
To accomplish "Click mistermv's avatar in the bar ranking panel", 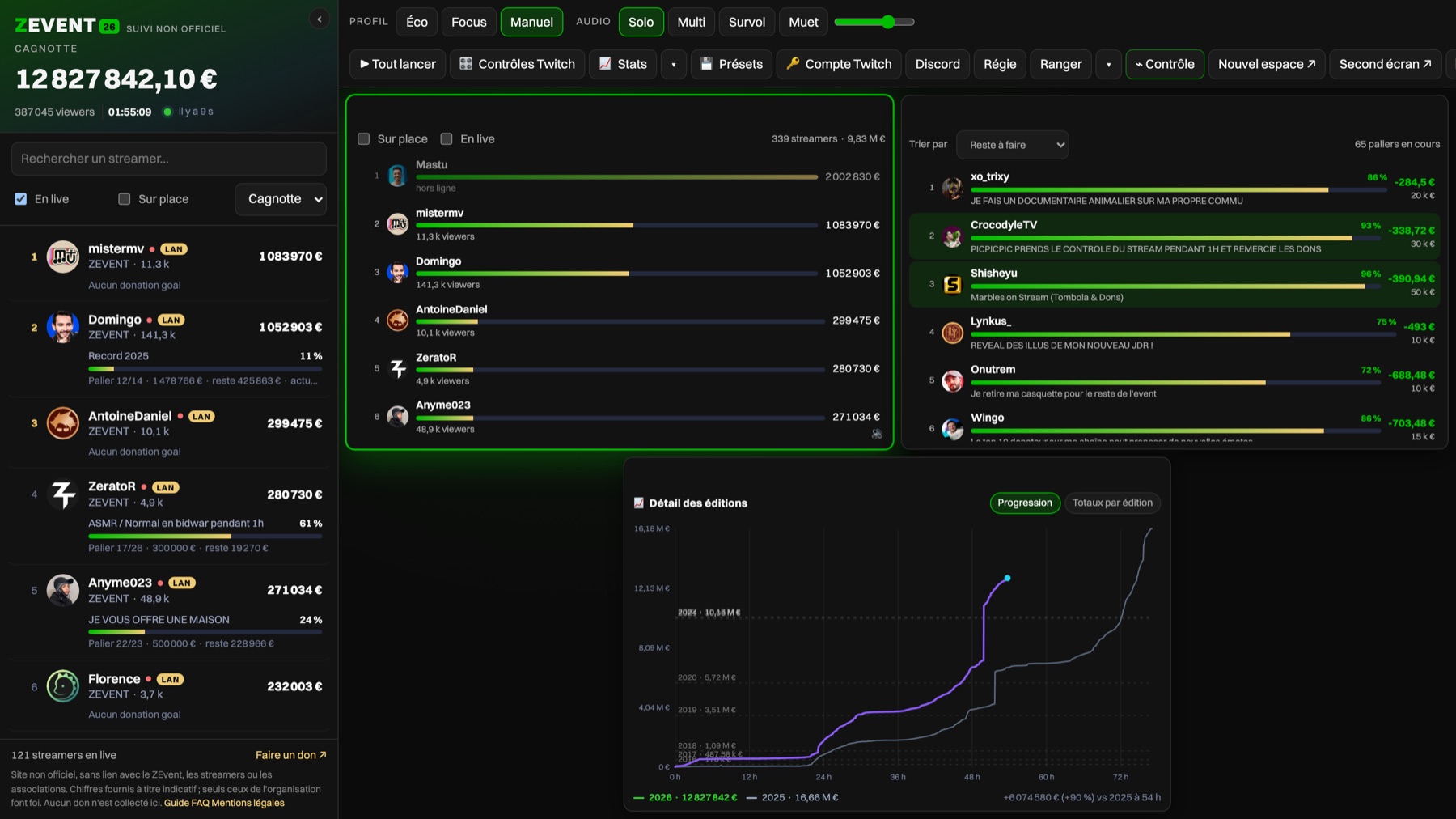I will click(397, 224).
